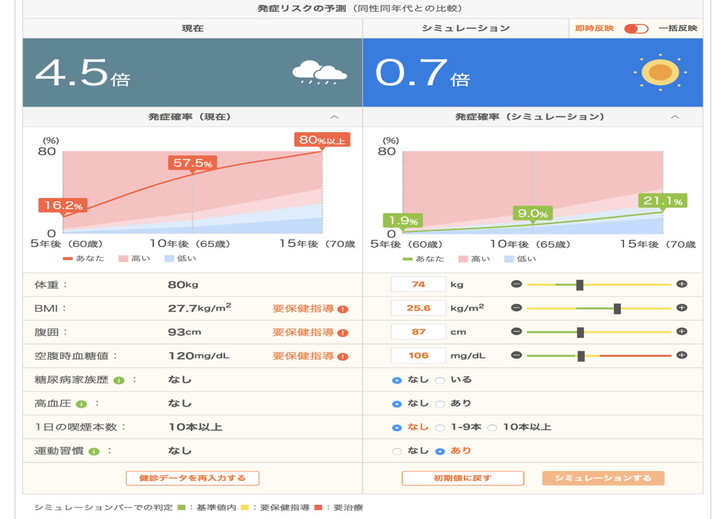Select いる for diabetes family history

(441, 380)
